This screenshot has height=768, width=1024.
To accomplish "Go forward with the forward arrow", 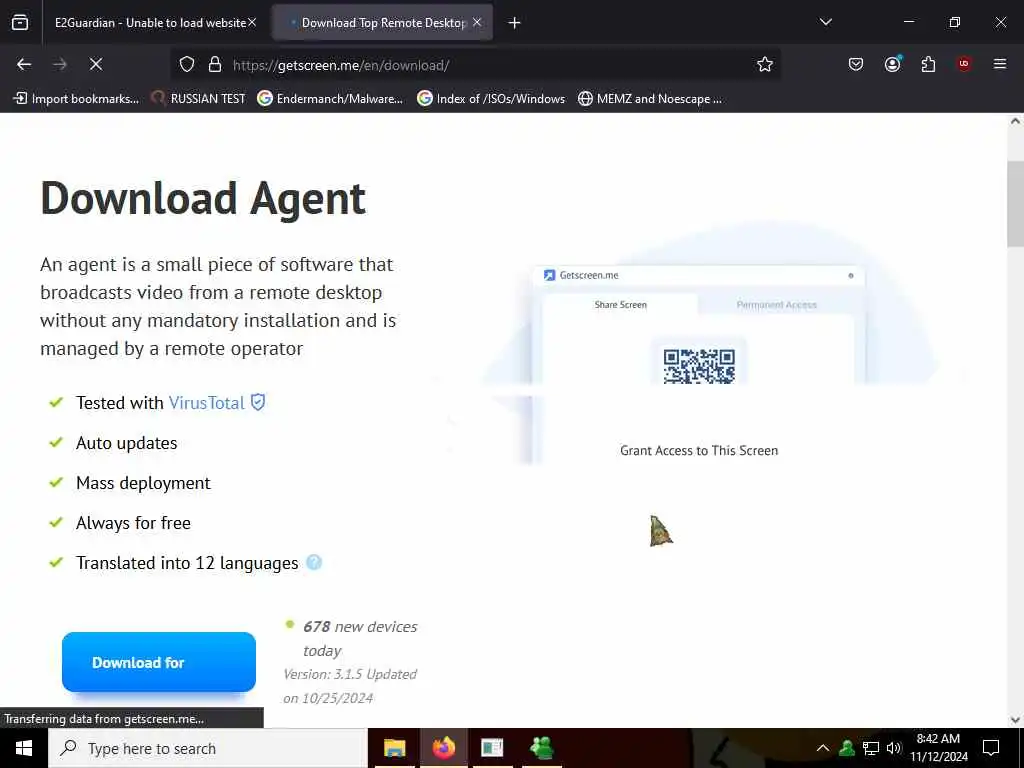I will pos(60,64).
